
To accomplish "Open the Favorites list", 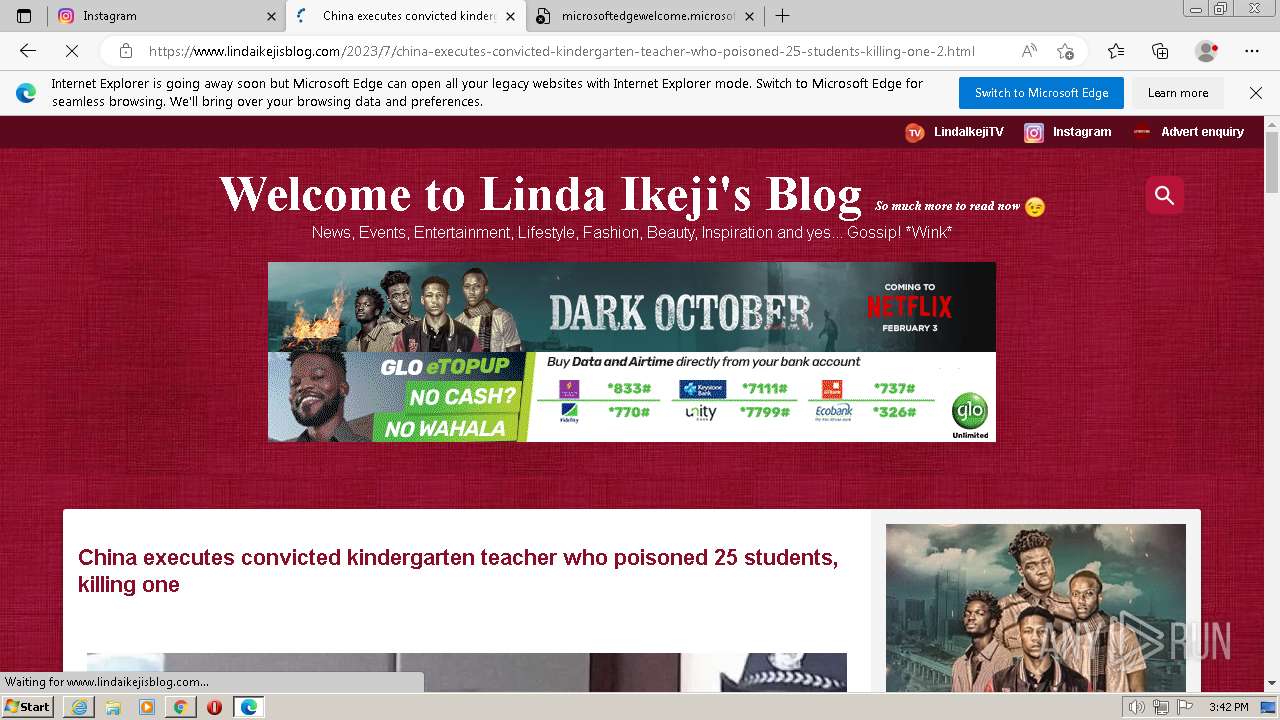I will point(1116,51).
